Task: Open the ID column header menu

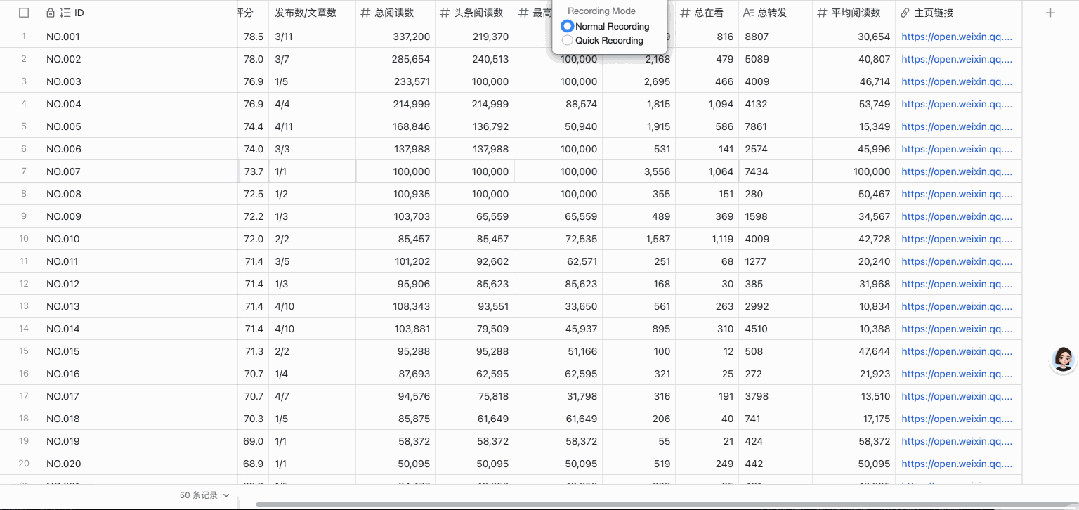Action: [x=138, y=12]
